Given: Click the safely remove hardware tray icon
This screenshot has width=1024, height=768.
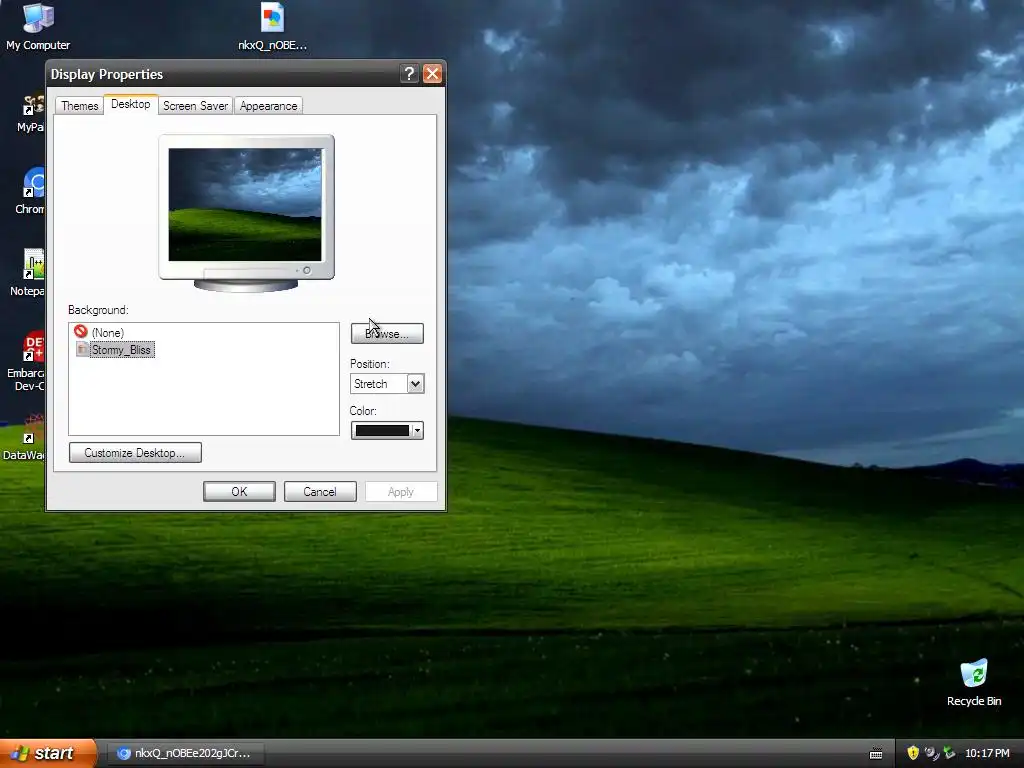Looking at the screenshot, I should coord(950,753).
